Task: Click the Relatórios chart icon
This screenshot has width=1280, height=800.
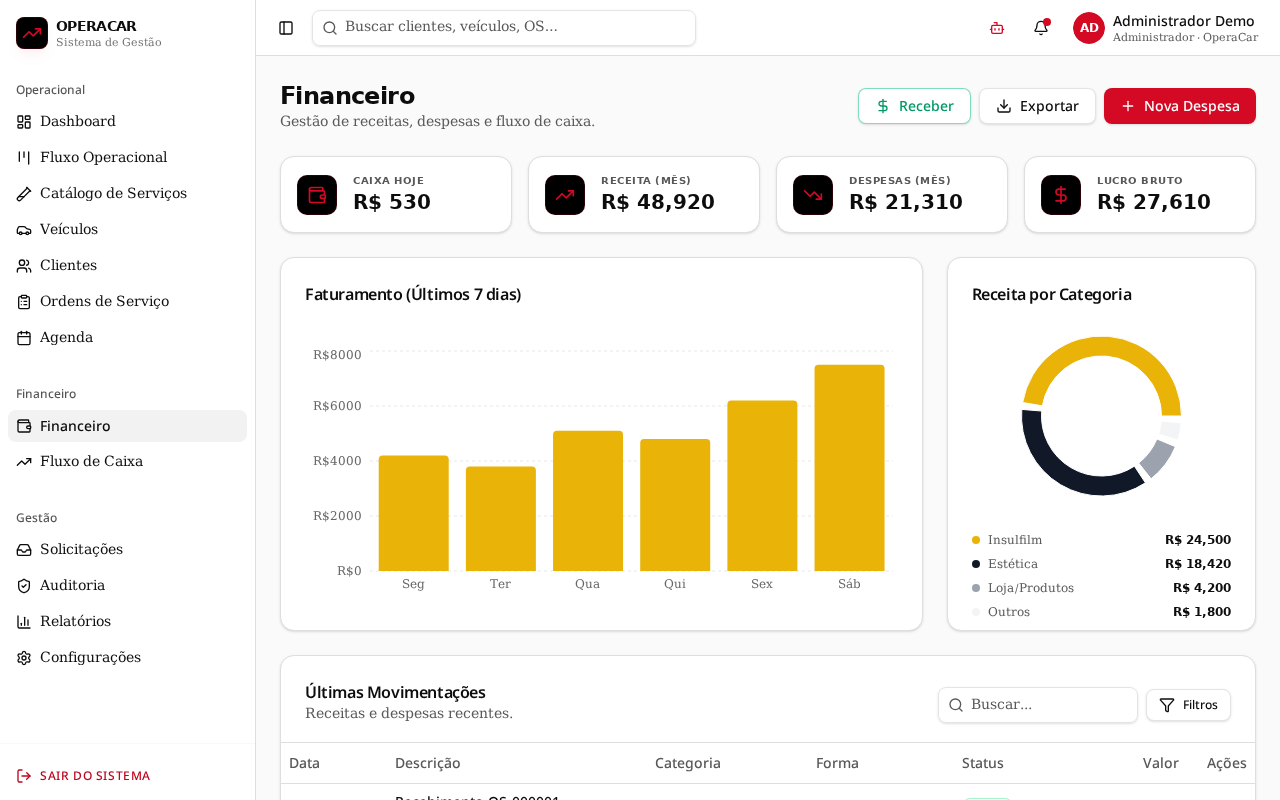Action: 24,622
